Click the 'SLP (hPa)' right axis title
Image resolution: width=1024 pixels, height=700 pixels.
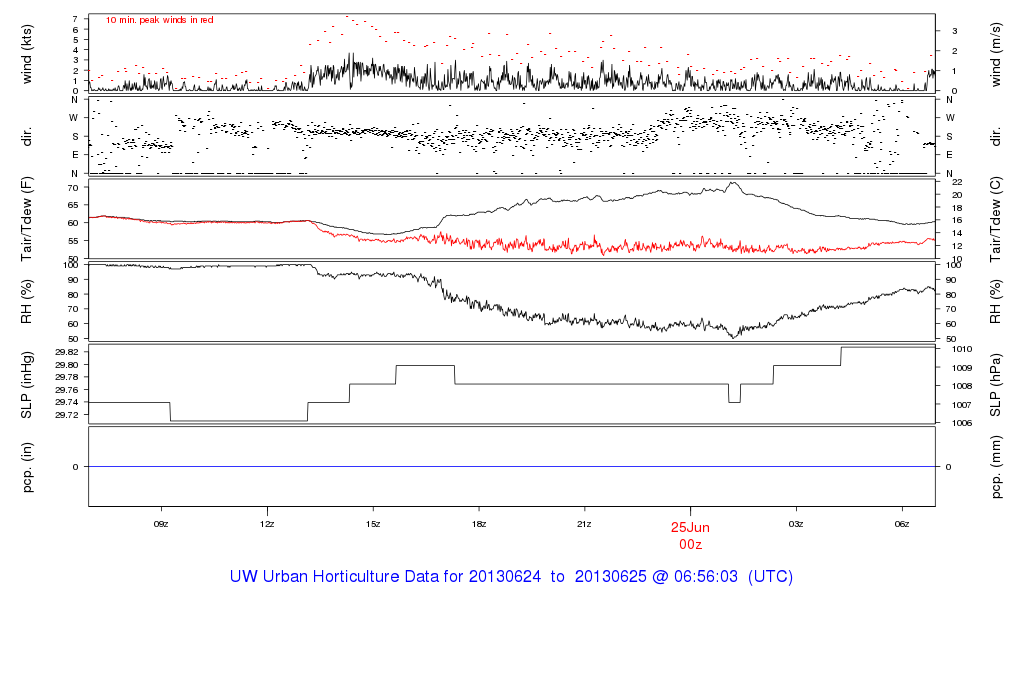[996, 385]
